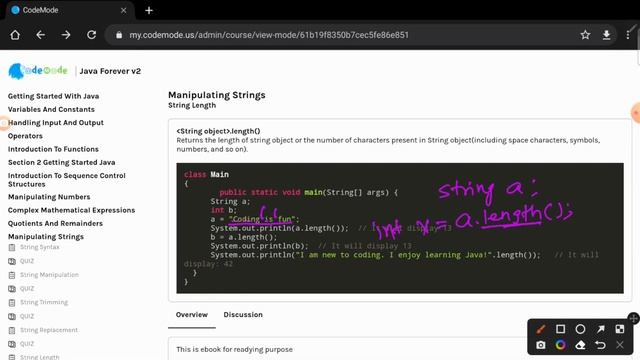The width and height of the screenshot is (640, 360).
Task: Expand Handling Input And Output section
Action: click(x=56, y=122)
